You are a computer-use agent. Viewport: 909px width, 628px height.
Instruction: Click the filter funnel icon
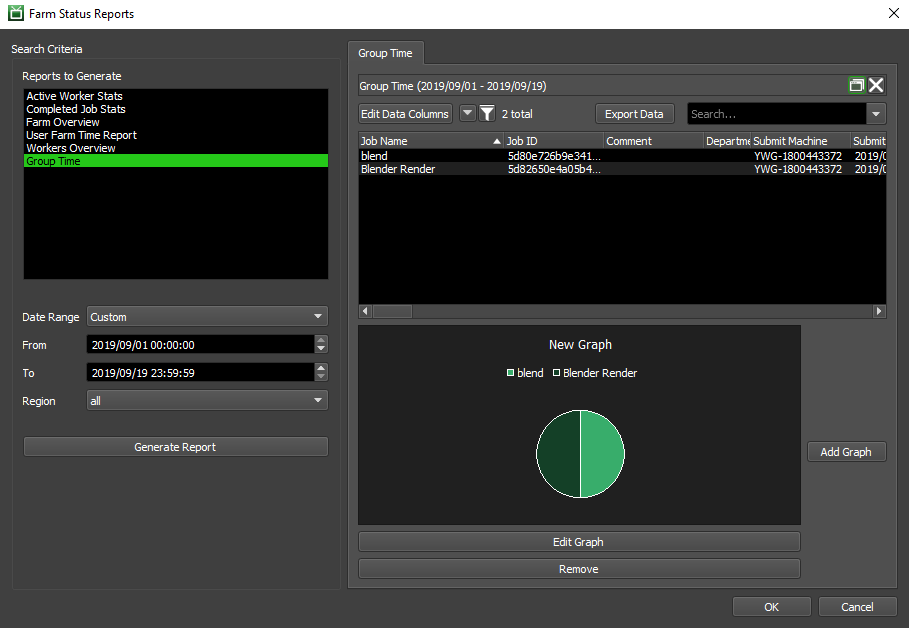[487, 113]
